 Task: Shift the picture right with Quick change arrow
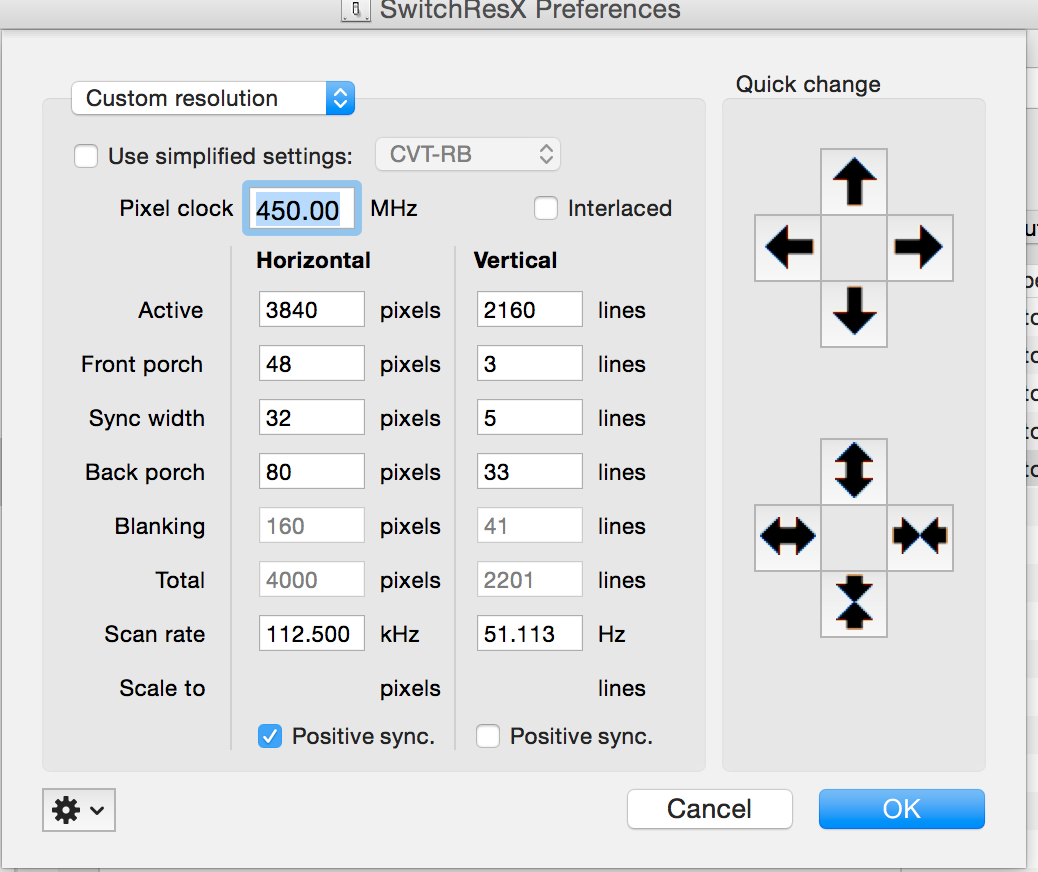coord(920,248)
